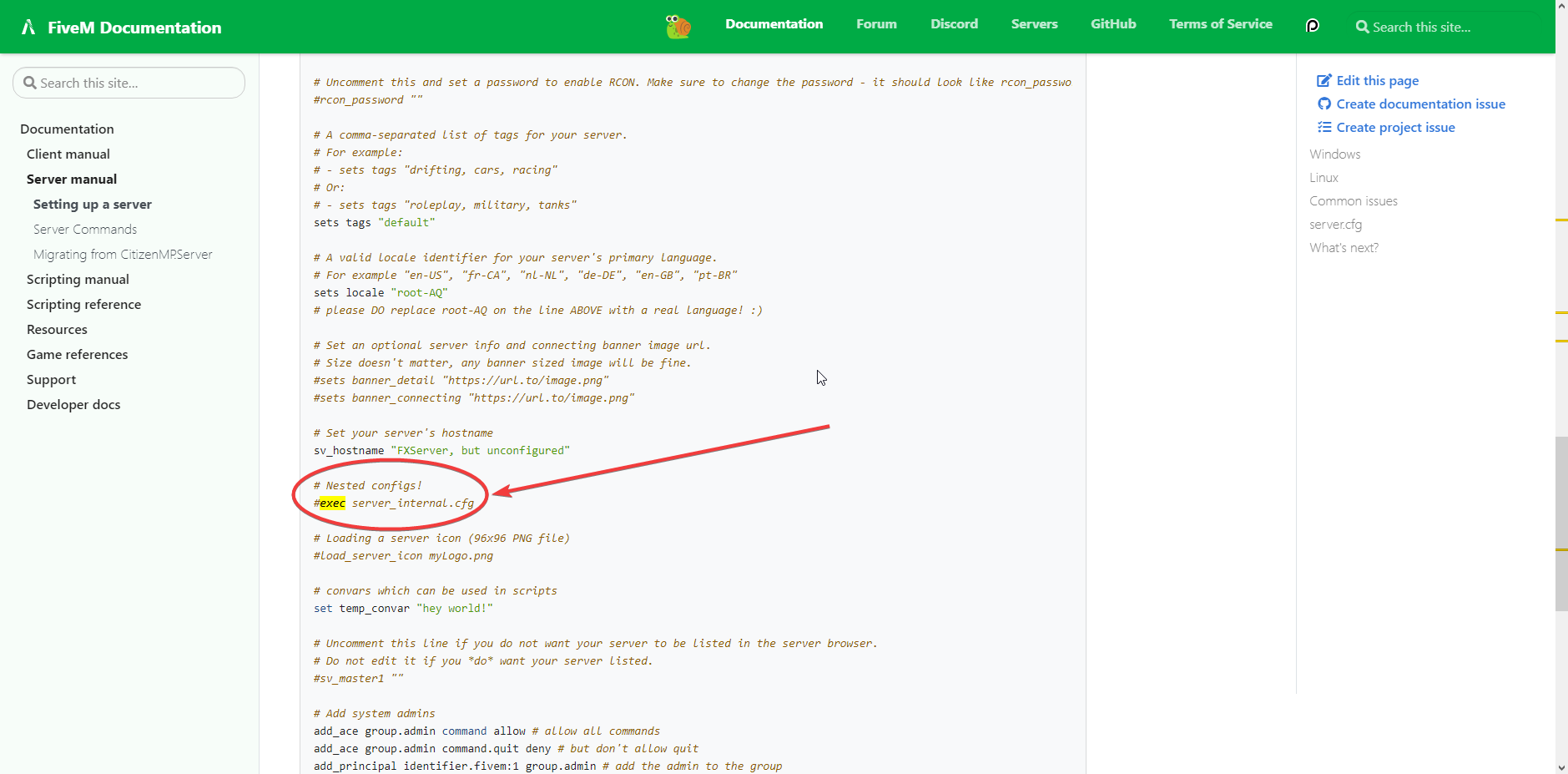Go to the Forum nav item

pos(876,24)
